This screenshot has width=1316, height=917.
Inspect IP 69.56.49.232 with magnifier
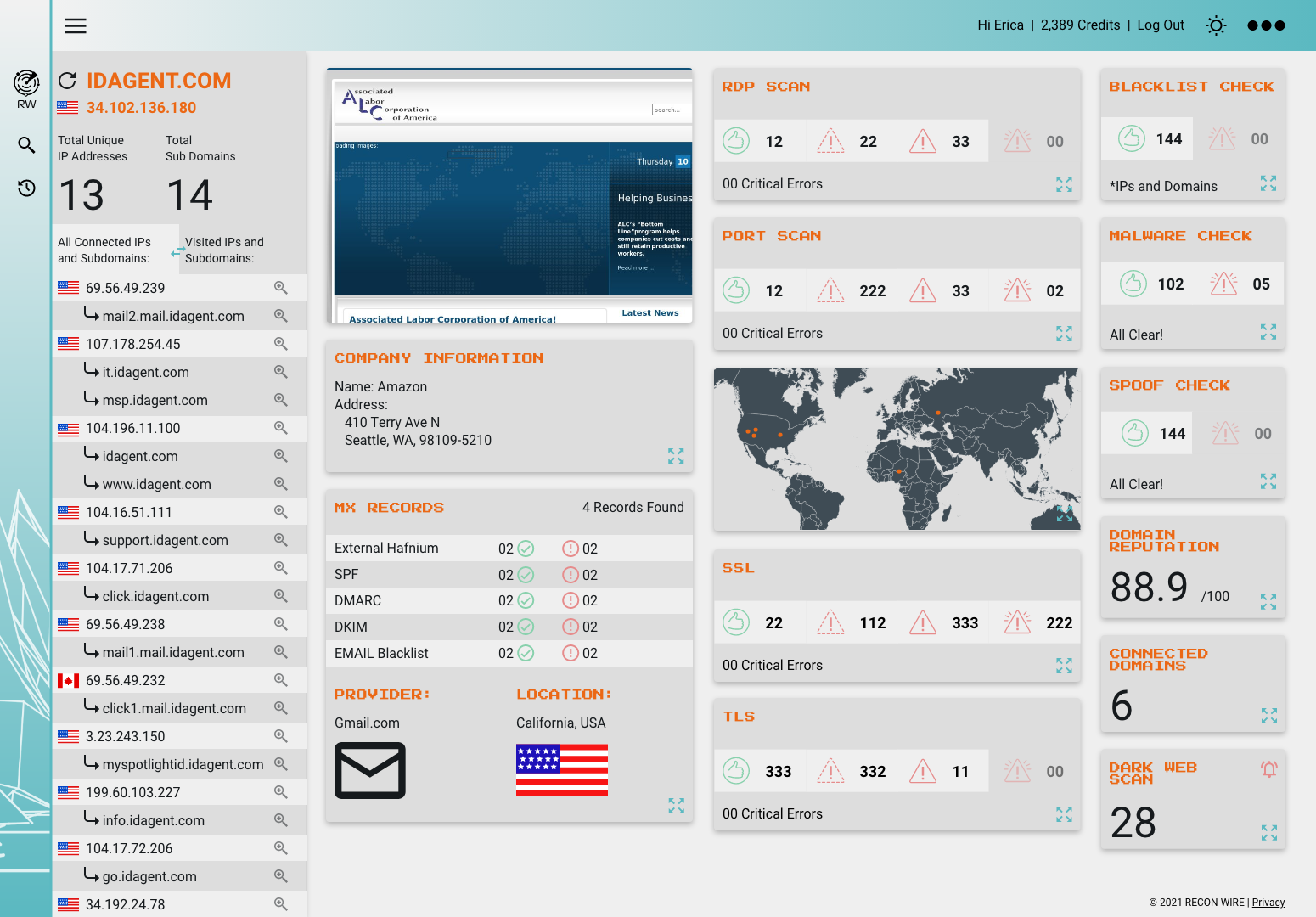point(280,680)
